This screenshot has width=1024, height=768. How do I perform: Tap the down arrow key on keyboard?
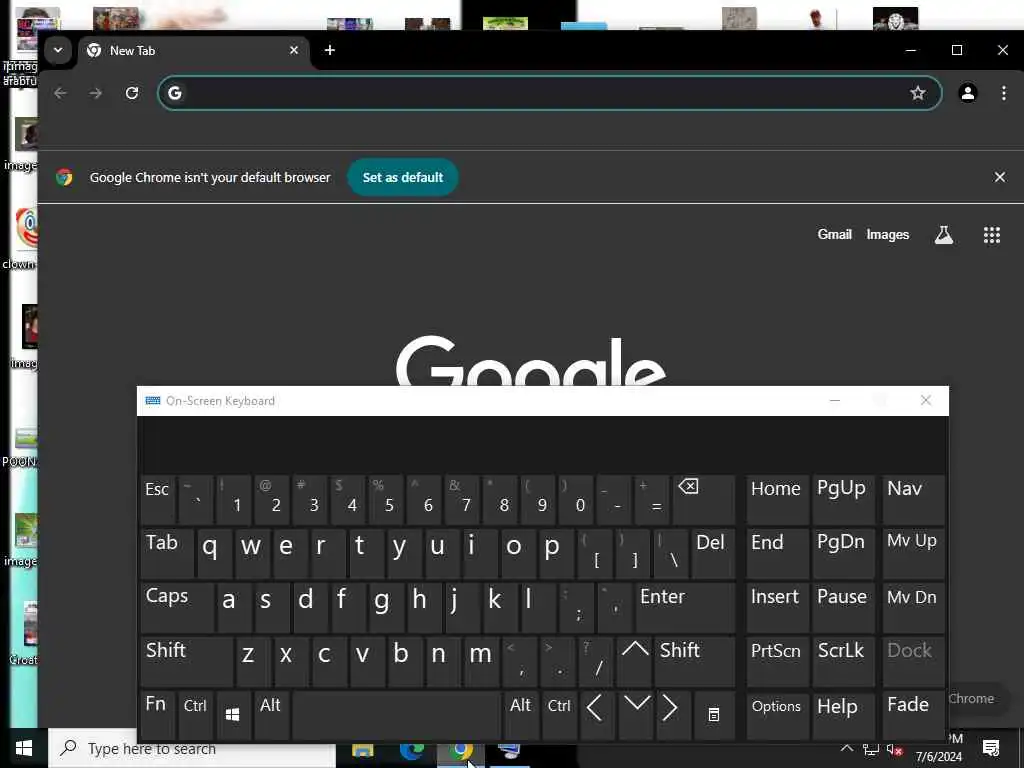(x=636, y=715)
